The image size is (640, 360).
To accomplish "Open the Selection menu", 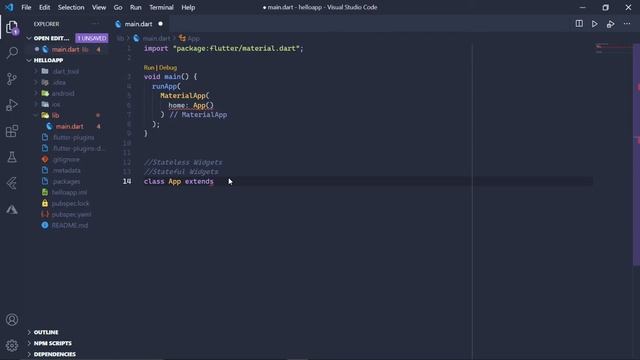I will pyautogui.click(x=71, y=7).
